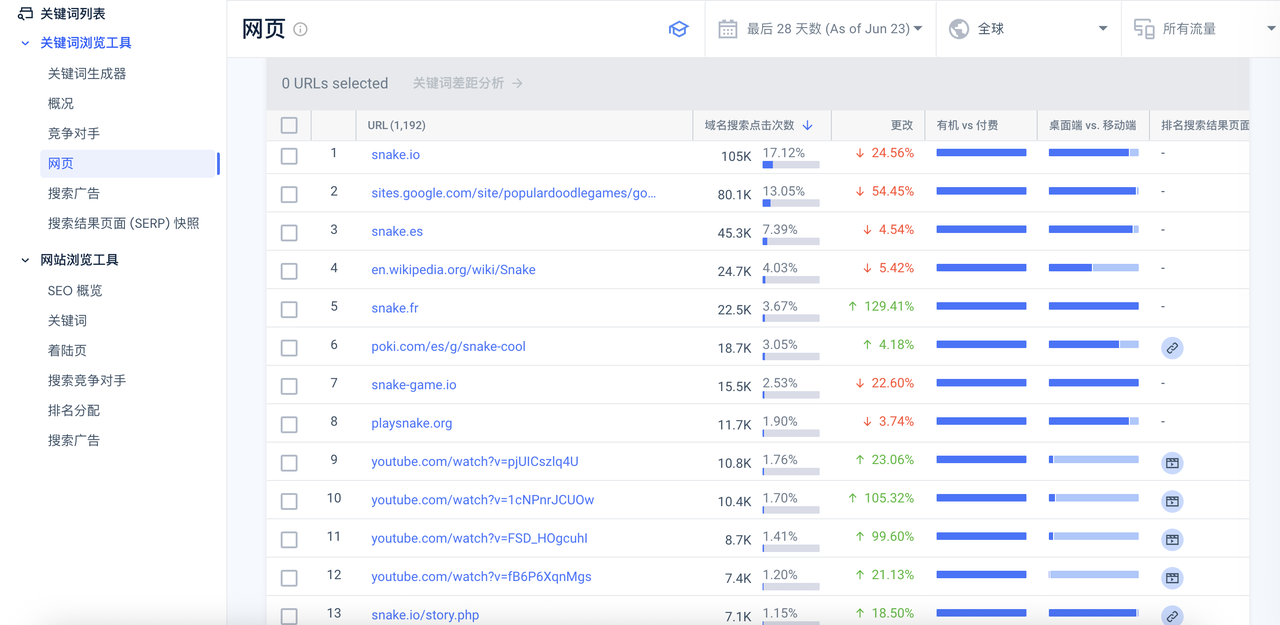Select all URLs with header checkbox

tap(289, 125)
